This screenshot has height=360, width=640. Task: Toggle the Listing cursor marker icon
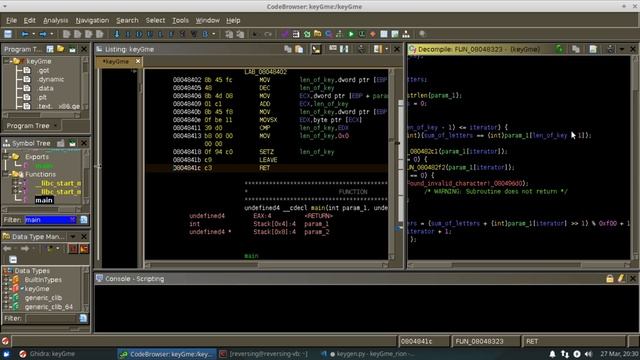pos(316,49)
